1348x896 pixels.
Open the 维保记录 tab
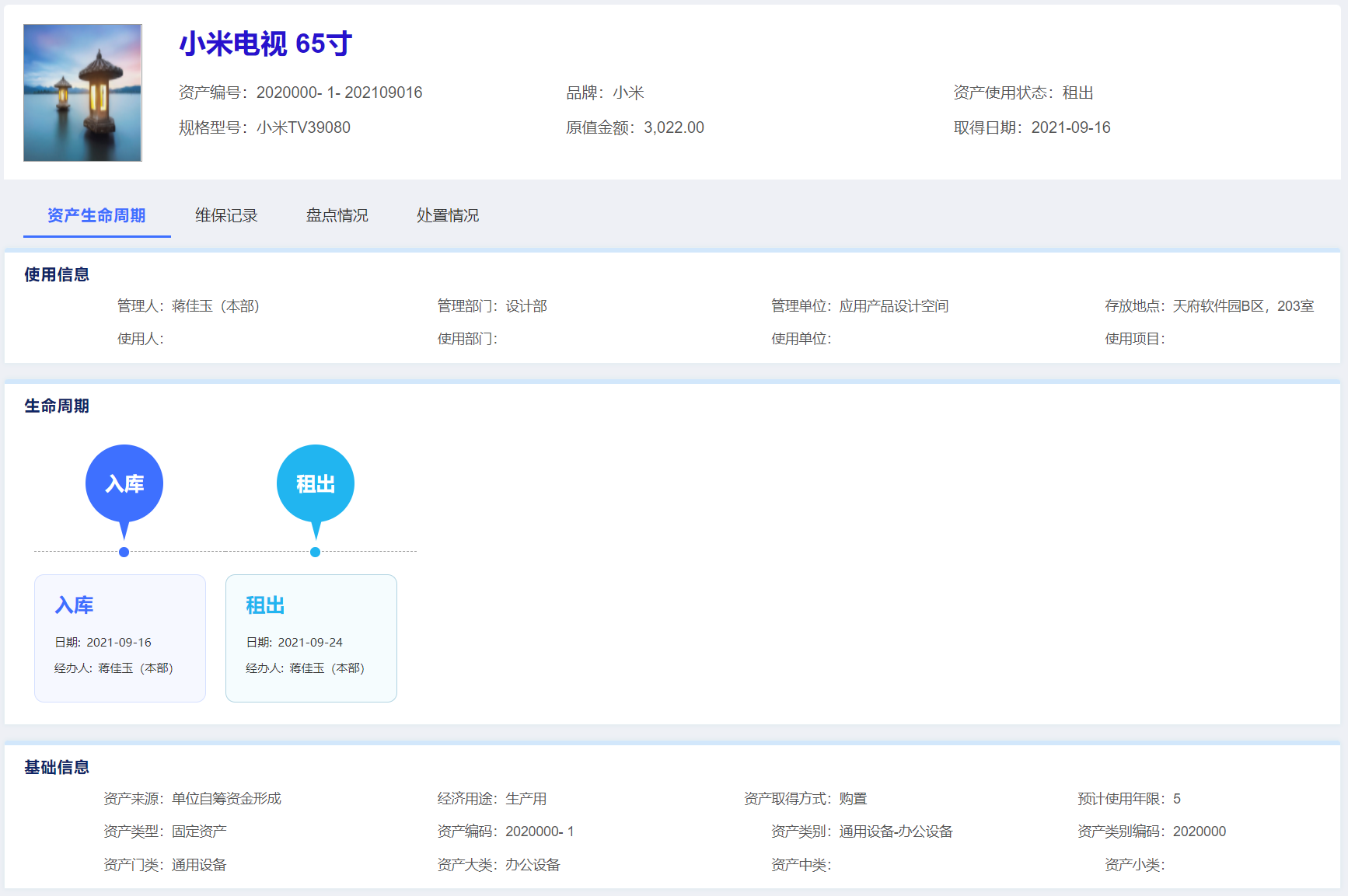click(226, 215)
